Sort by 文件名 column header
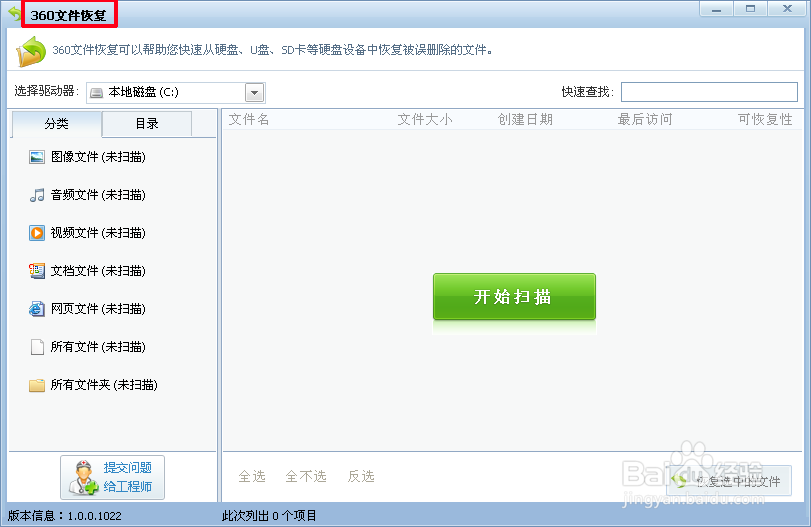The height and width of the screenshot is (527, 811). tap(249, 119)
